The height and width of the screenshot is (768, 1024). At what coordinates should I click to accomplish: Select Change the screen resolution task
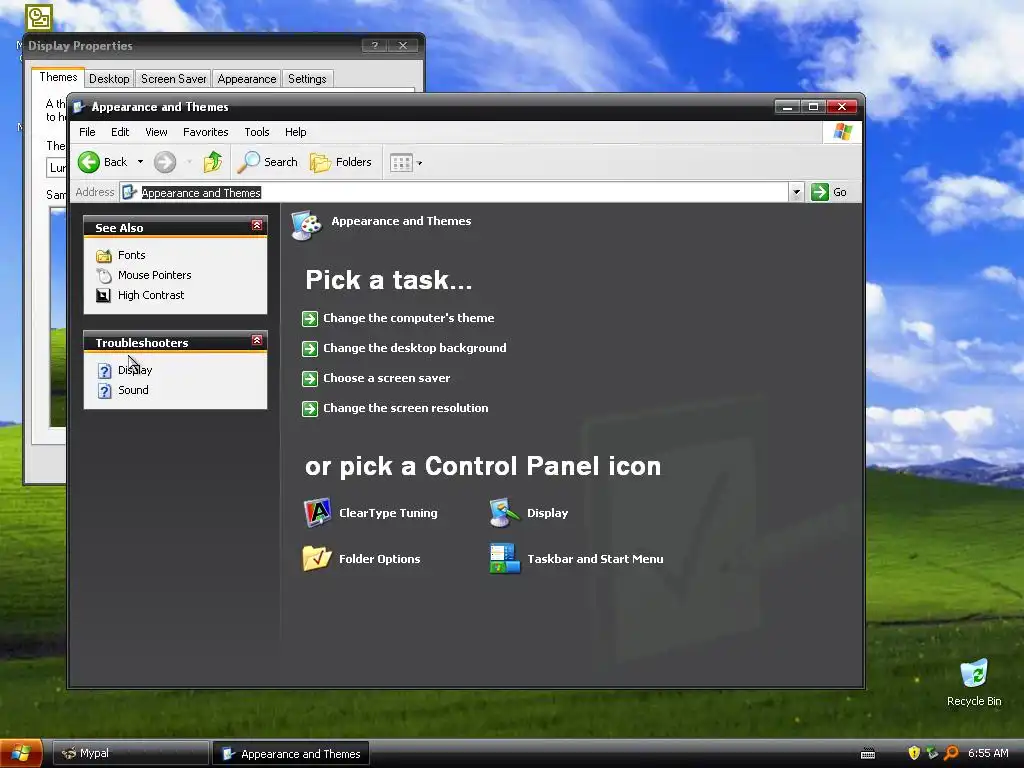(406, 408)
